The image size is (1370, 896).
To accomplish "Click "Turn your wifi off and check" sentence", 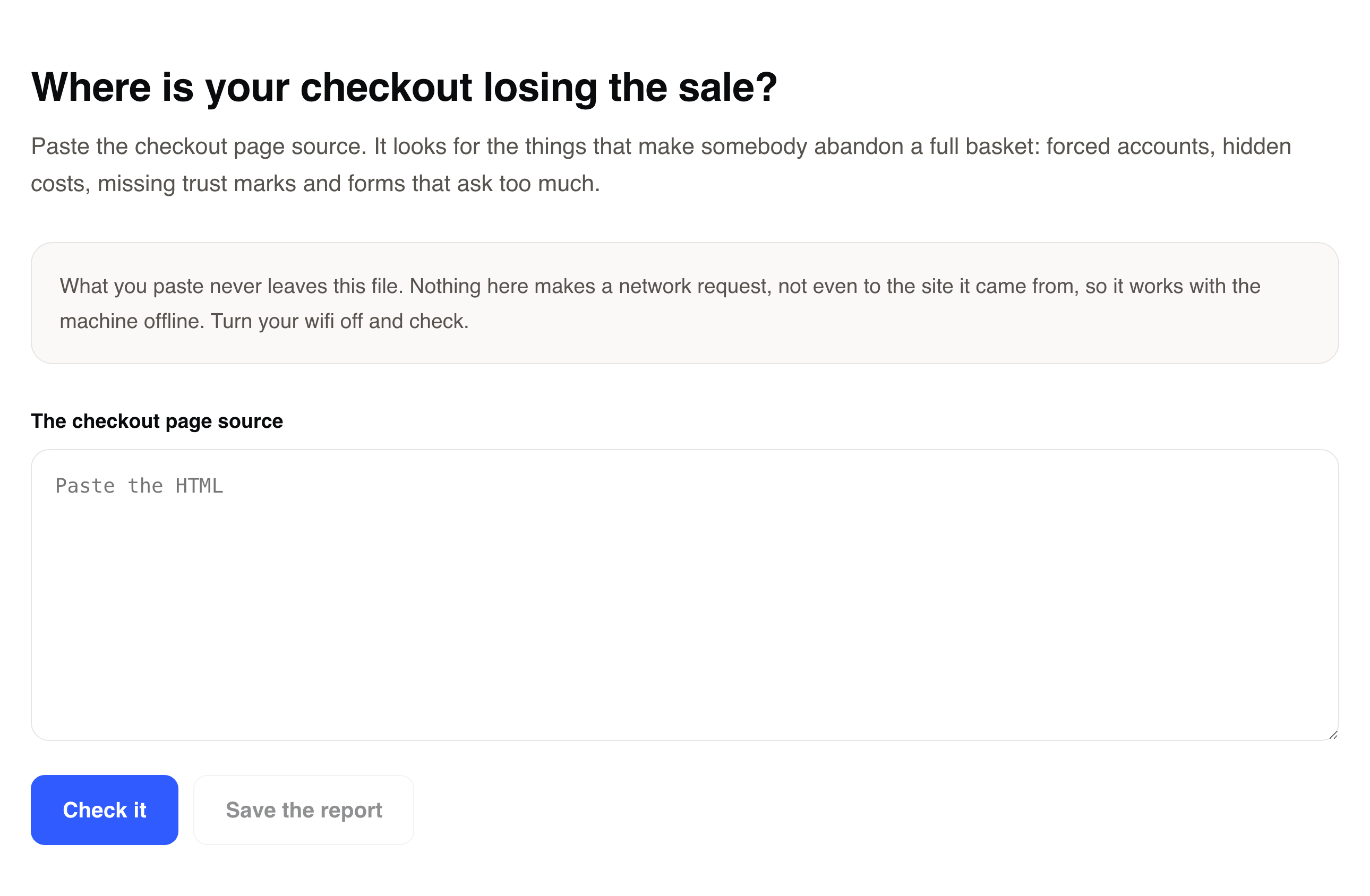I will (x=340, y=321).
